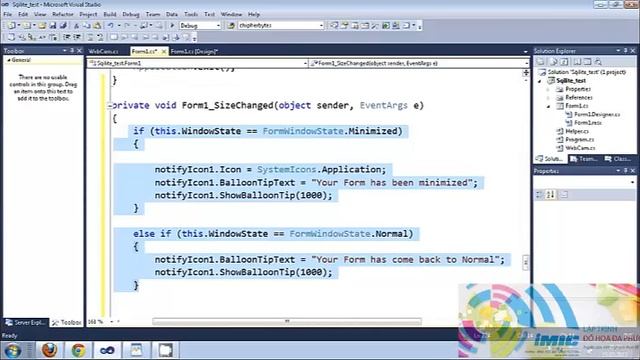Image resolution: width=640 pixels, height=360 pixels.
Task: Click the Copy icon in the toolbar
Action: (x=87, y=25)
